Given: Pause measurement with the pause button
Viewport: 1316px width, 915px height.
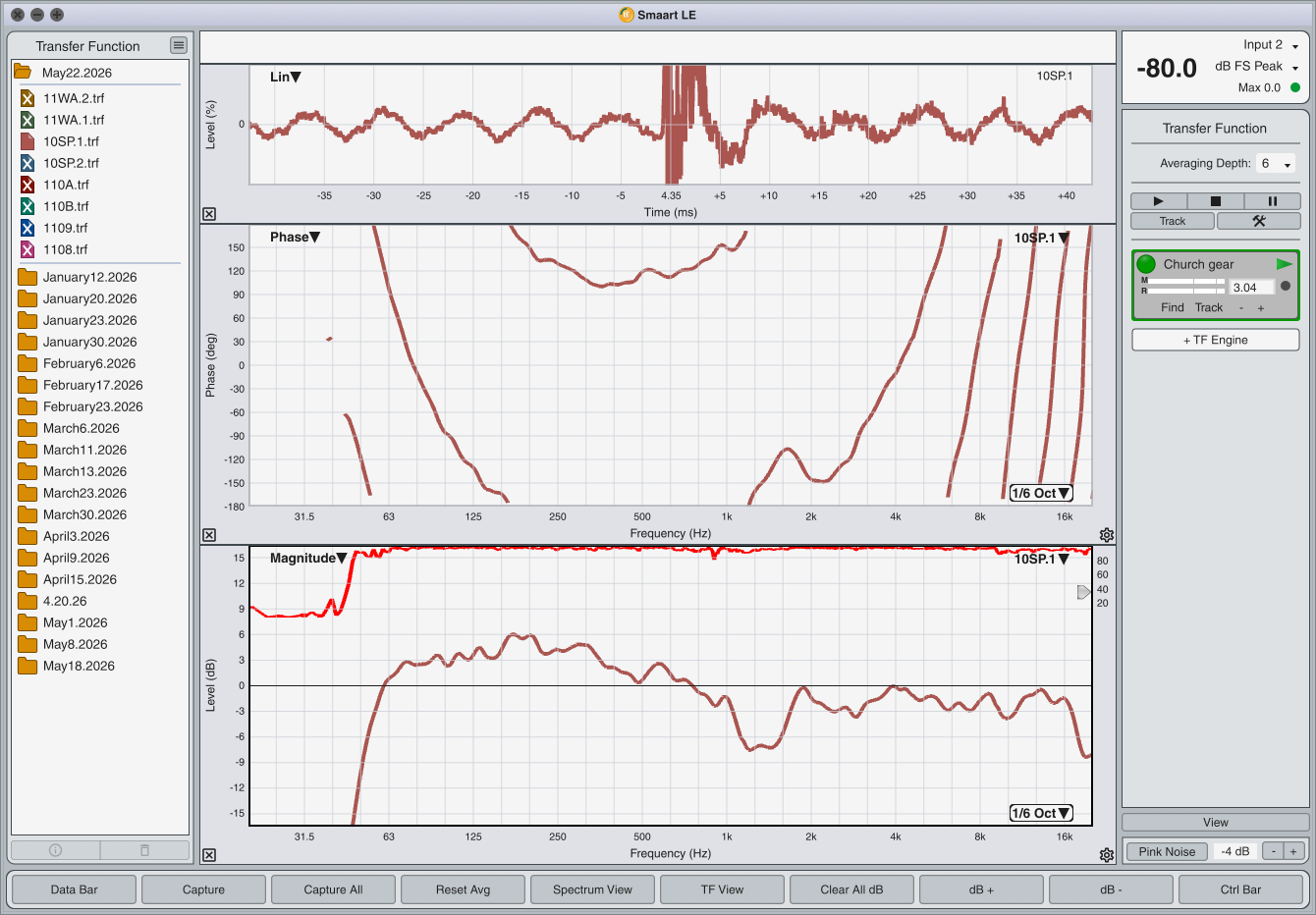Looking at the screenshot, I should pyautogui.click(x=1272, y=200).
